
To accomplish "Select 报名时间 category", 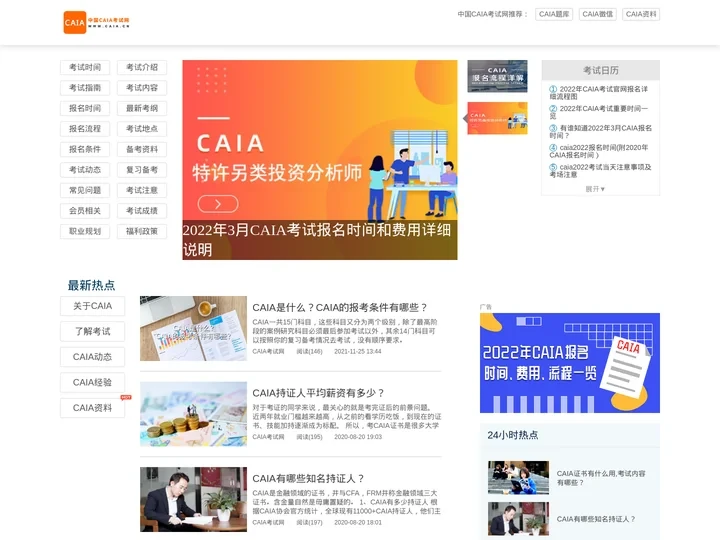I will pyautogui.click(x=85, y=108).
